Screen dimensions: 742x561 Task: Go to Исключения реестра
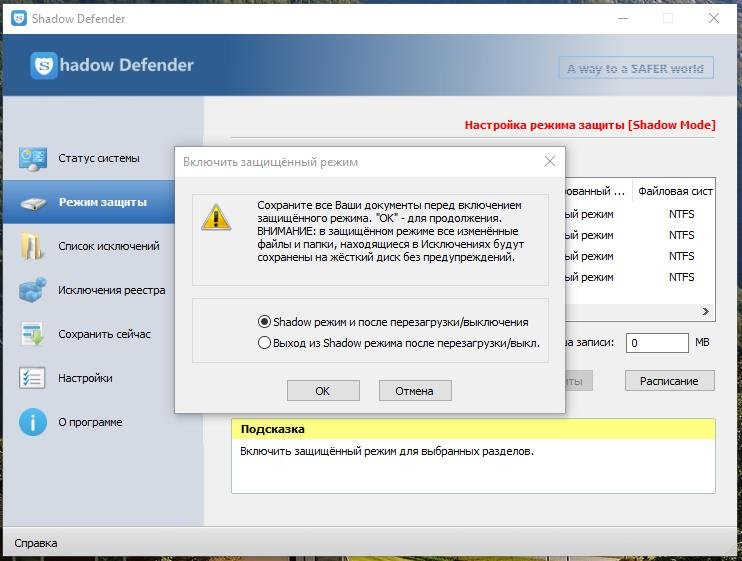112,290
